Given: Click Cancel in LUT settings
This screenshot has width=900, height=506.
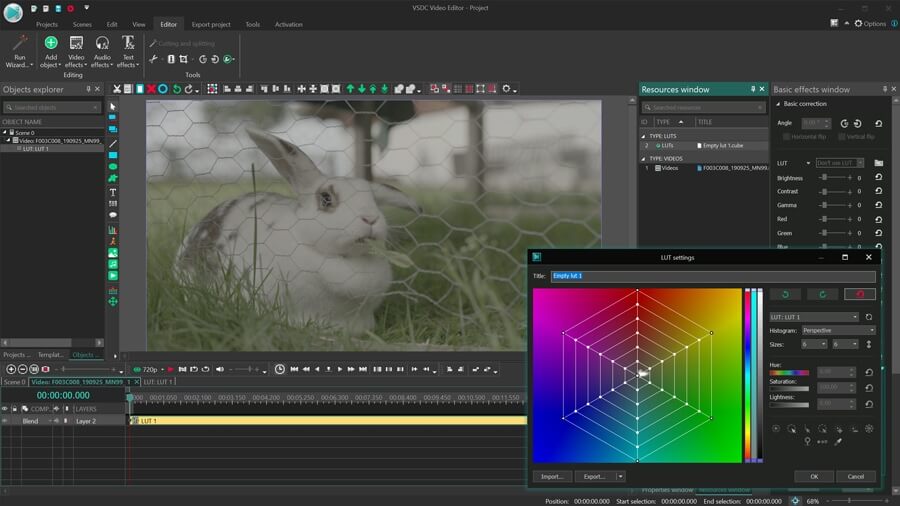Looking at the screenshot, I should click(x=856, y=476).
